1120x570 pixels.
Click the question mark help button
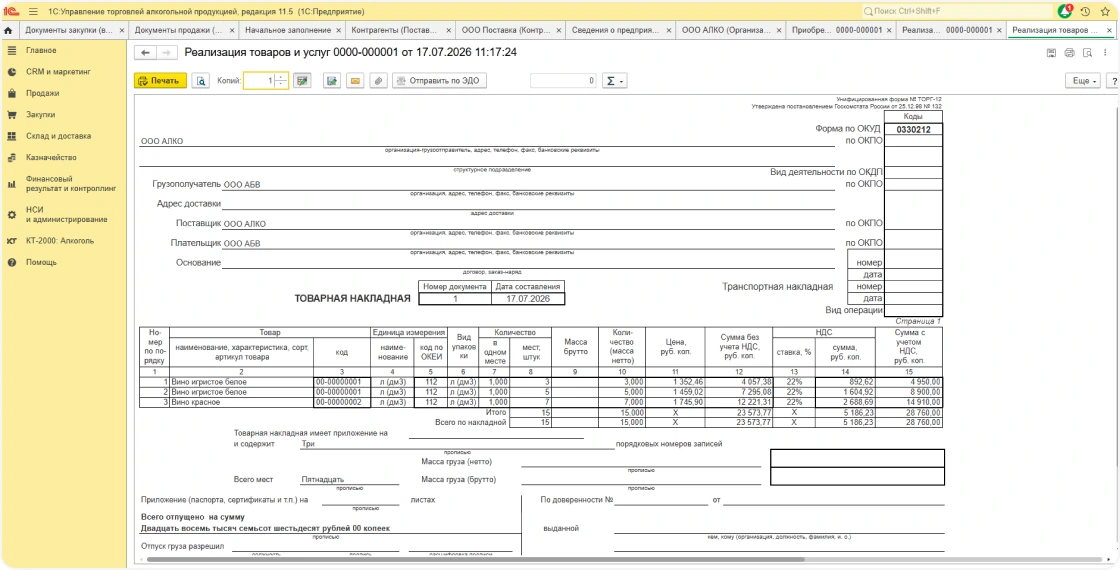[1113, 81]
